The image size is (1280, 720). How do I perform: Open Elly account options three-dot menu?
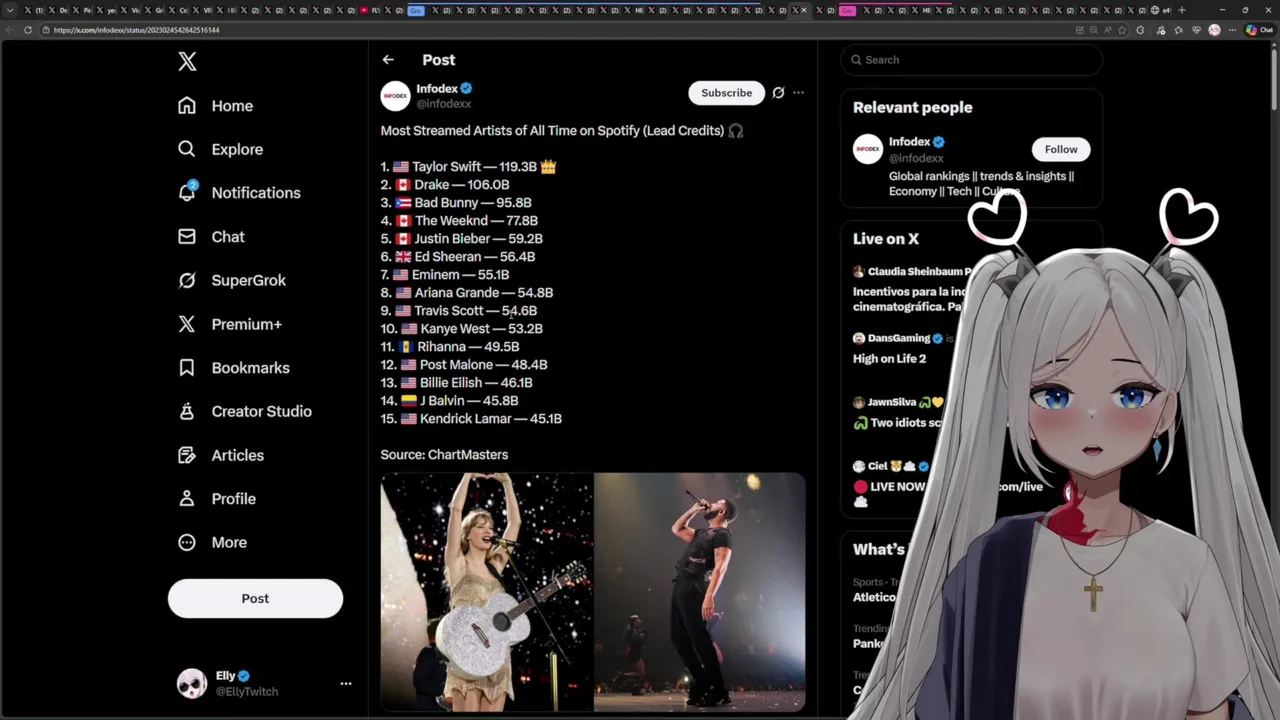[346, 684]
